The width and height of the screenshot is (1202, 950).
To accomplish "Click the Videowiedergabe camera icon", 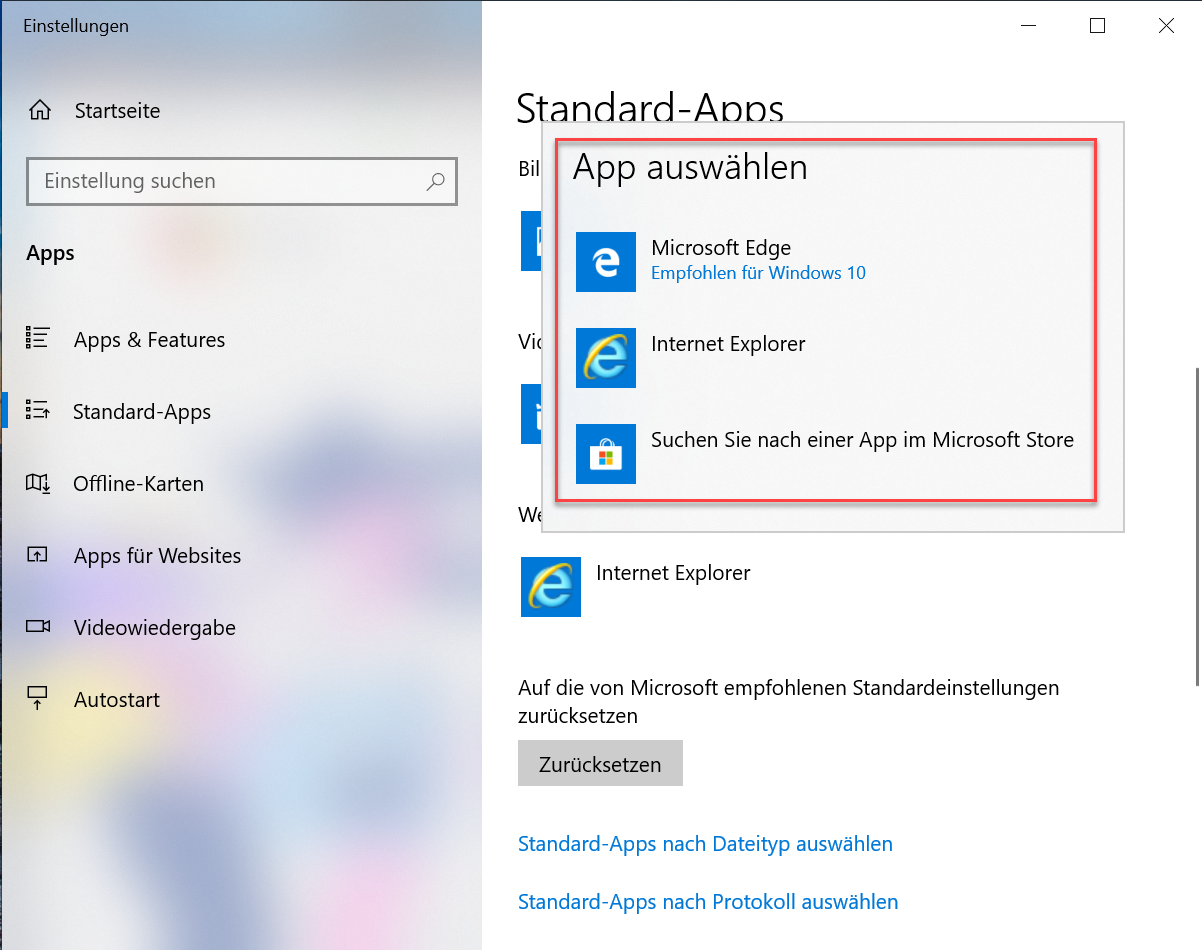I will point(38,627).
